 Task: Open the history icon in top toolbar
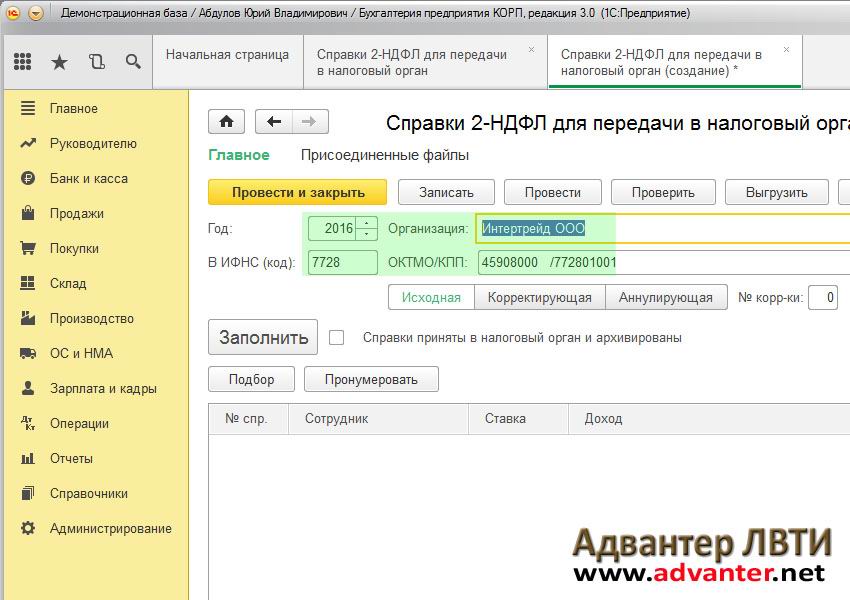(x=96, y=62)
